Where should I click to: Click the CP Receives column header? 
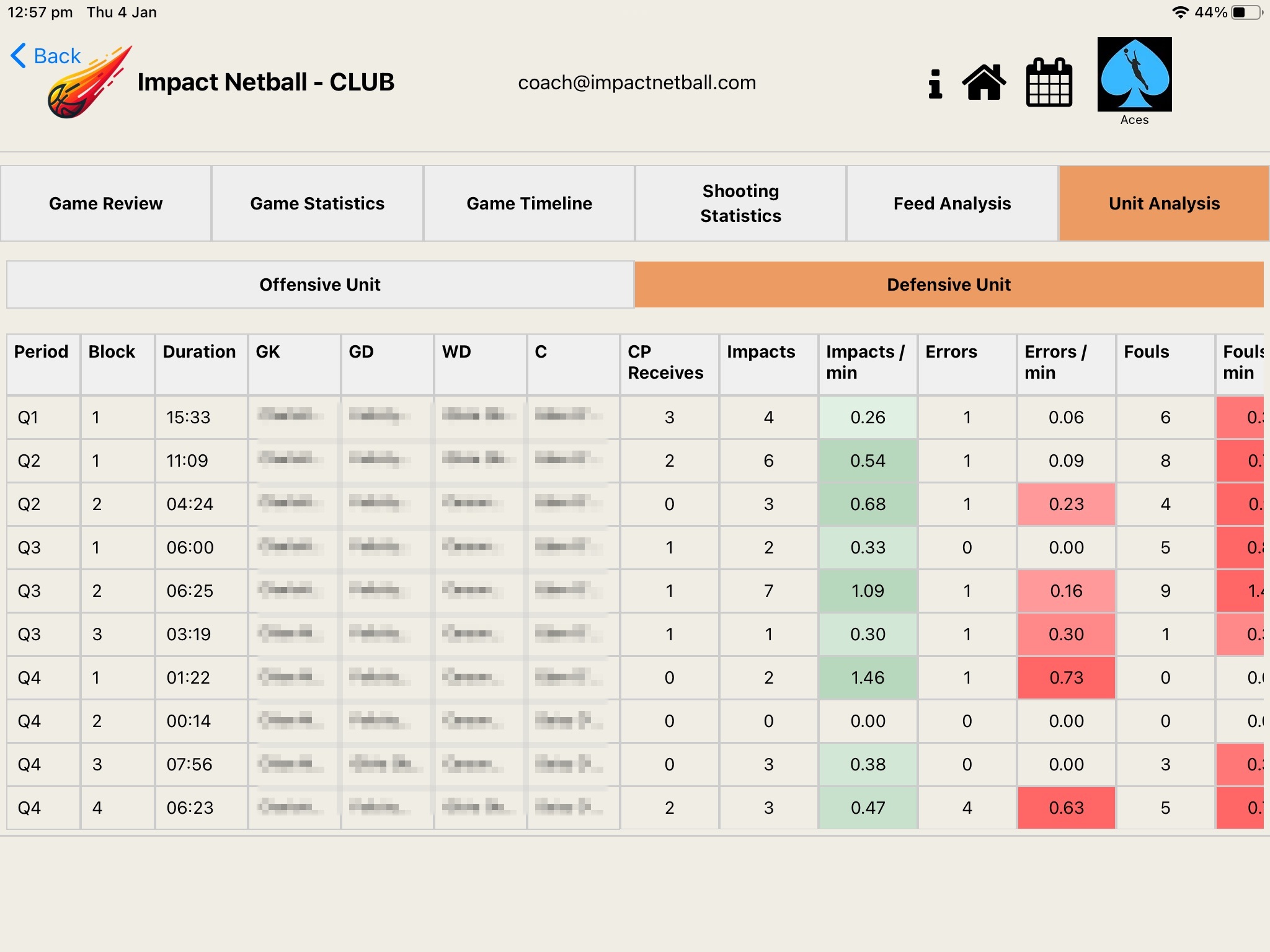point(668,363)
